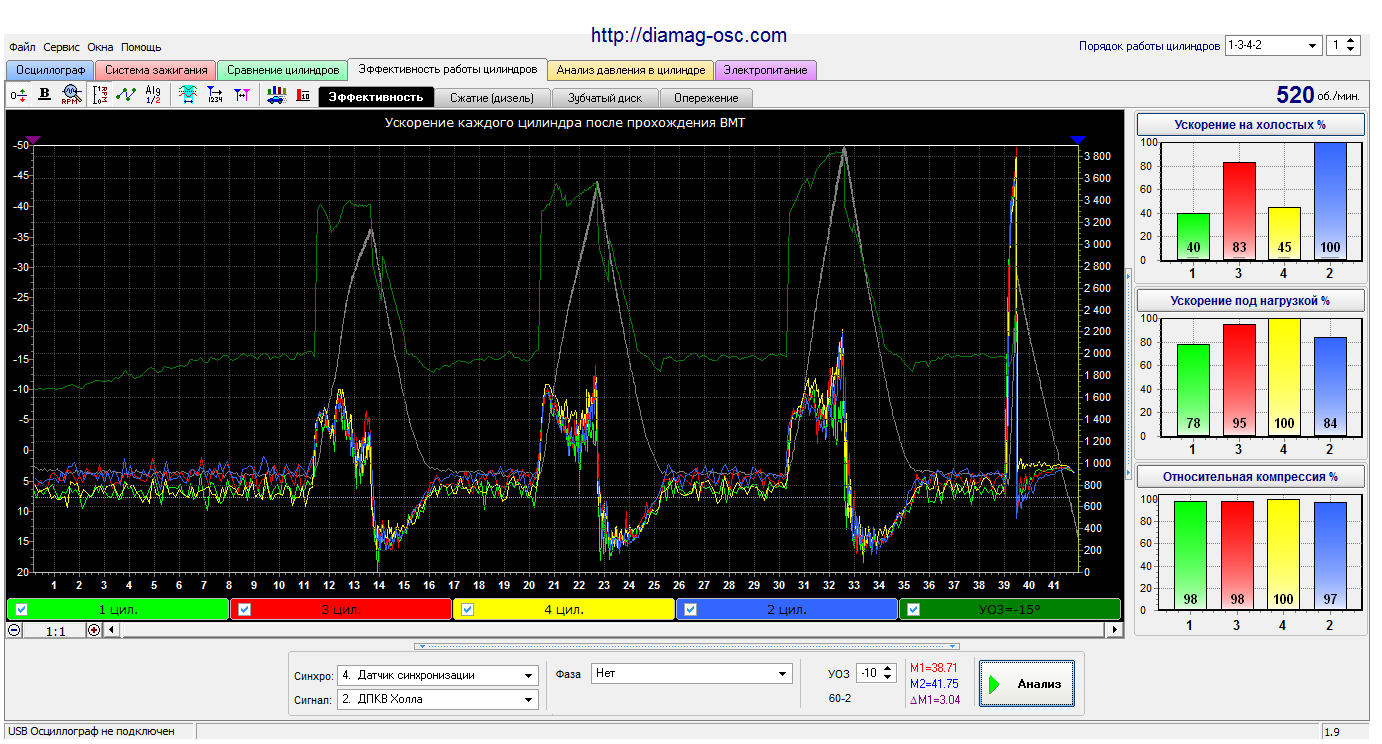1382x744 pixels.
Task: Uncheck the 1 цил. green checkbox
Action: [x=22, y=609]
